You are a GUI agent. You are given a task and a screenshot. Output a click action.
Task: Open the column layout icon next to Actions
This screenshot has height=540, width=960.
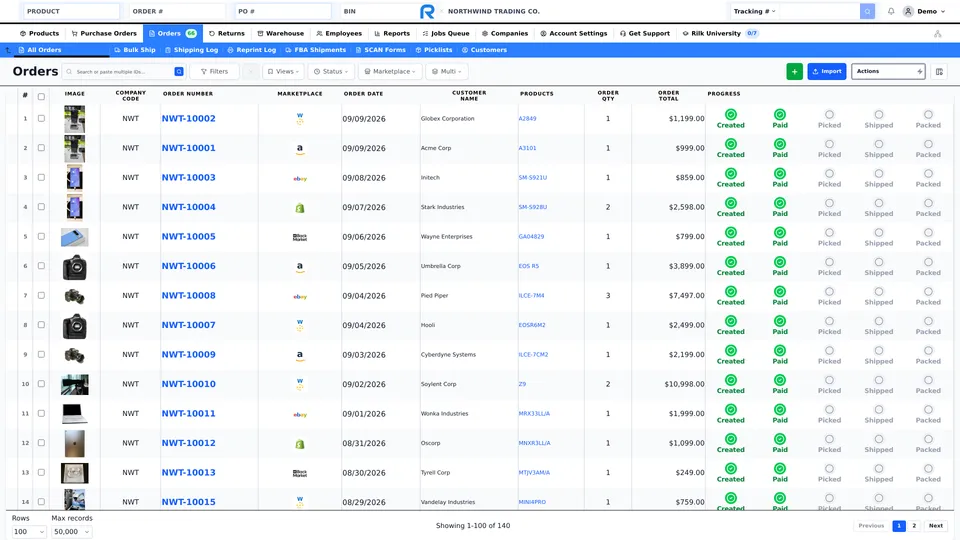tap(939, 72)
